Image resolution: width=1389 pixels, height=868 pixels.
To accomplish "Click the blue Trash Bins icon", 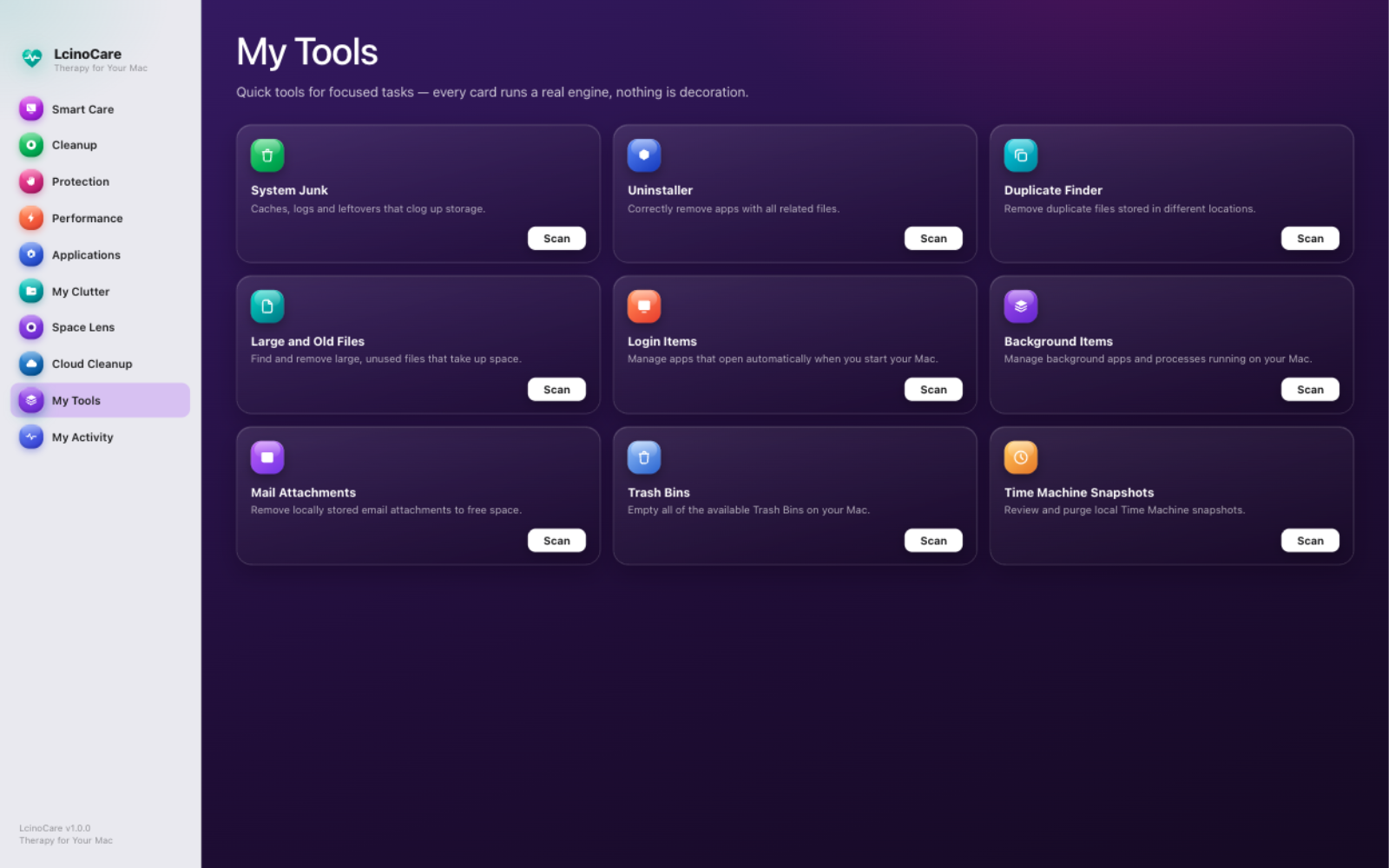I will click(x=644, y=457).
